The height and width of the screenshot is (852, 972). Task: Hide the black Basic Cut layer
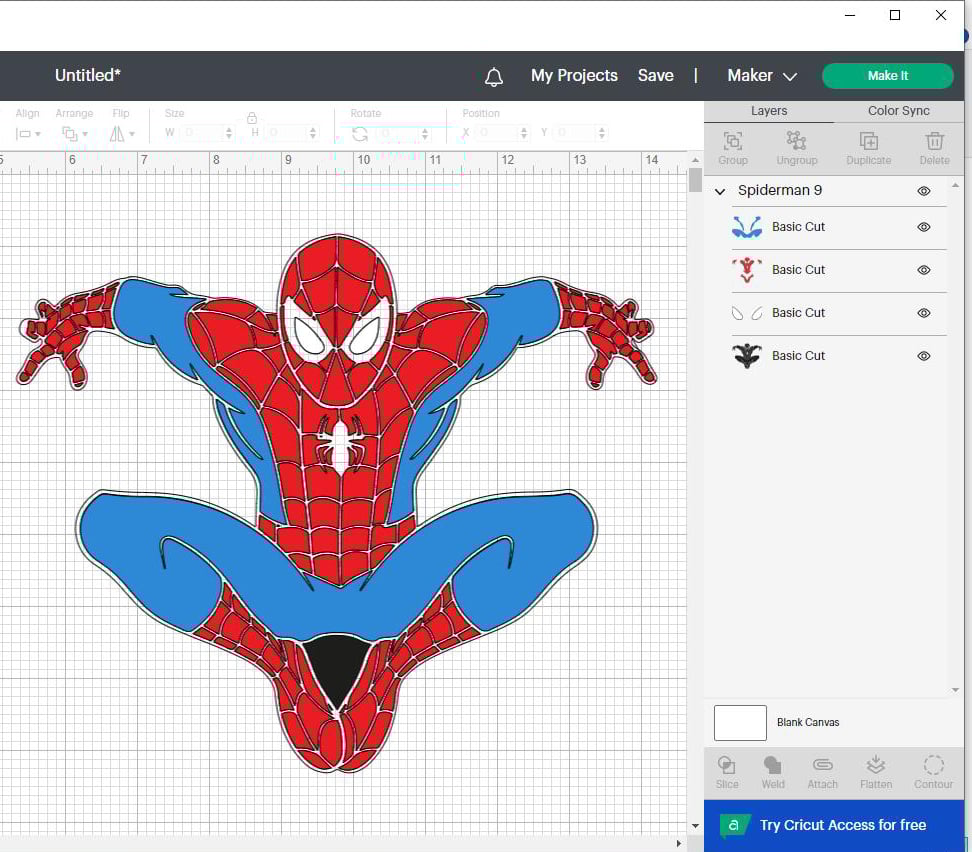coord(924,356)
